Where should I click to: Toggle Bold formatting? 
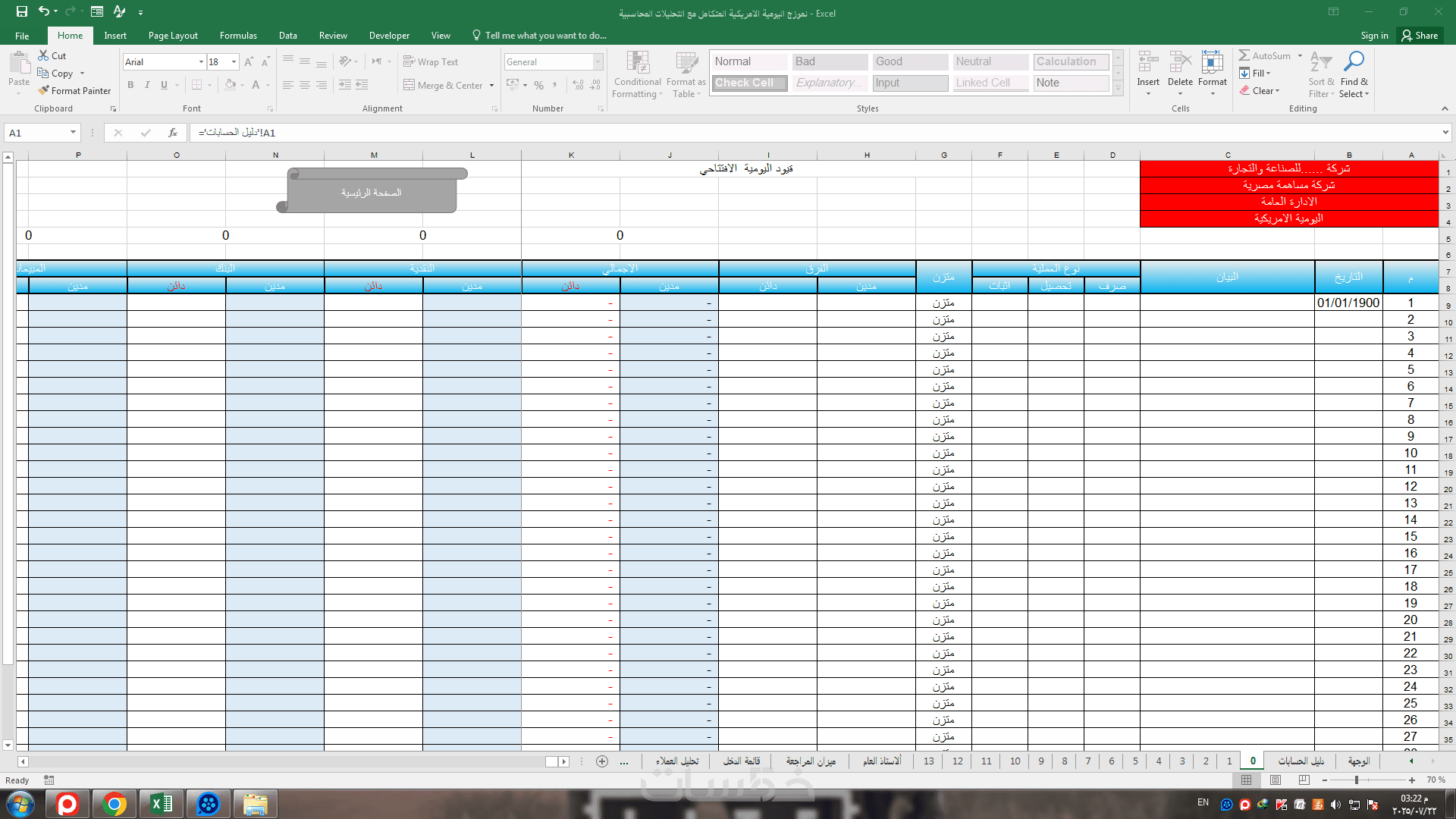[x=130, y=85]
